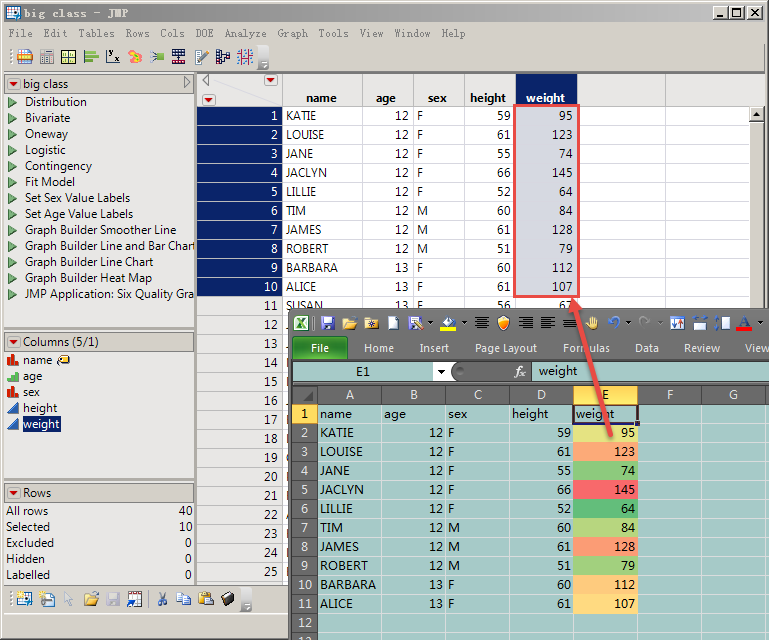Click the green File button in Excel
Viewport: 769px width, 640px height.
click(319, 348)
